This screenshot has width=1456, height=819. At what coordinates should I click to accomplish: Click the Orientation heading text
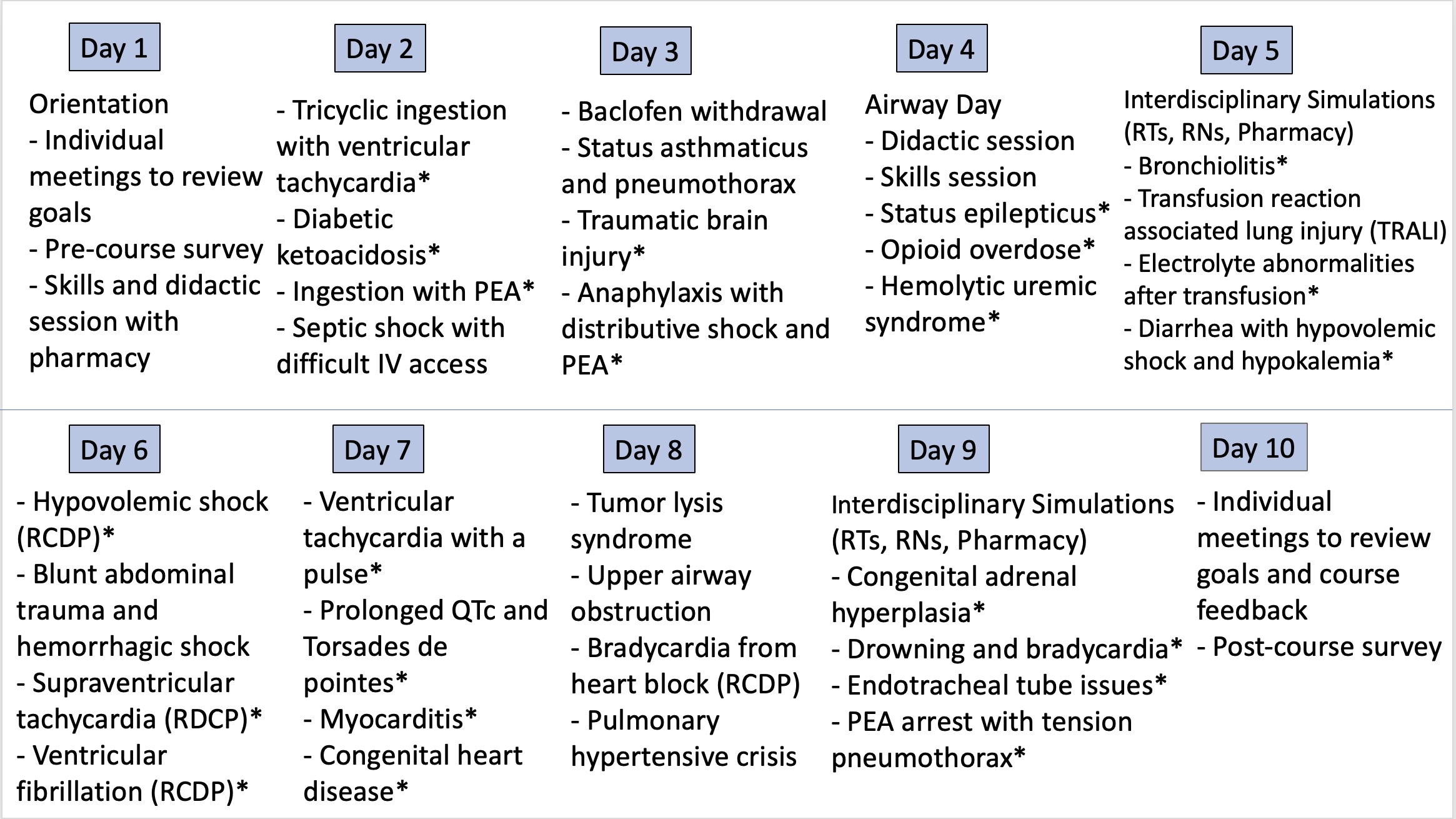99,104
